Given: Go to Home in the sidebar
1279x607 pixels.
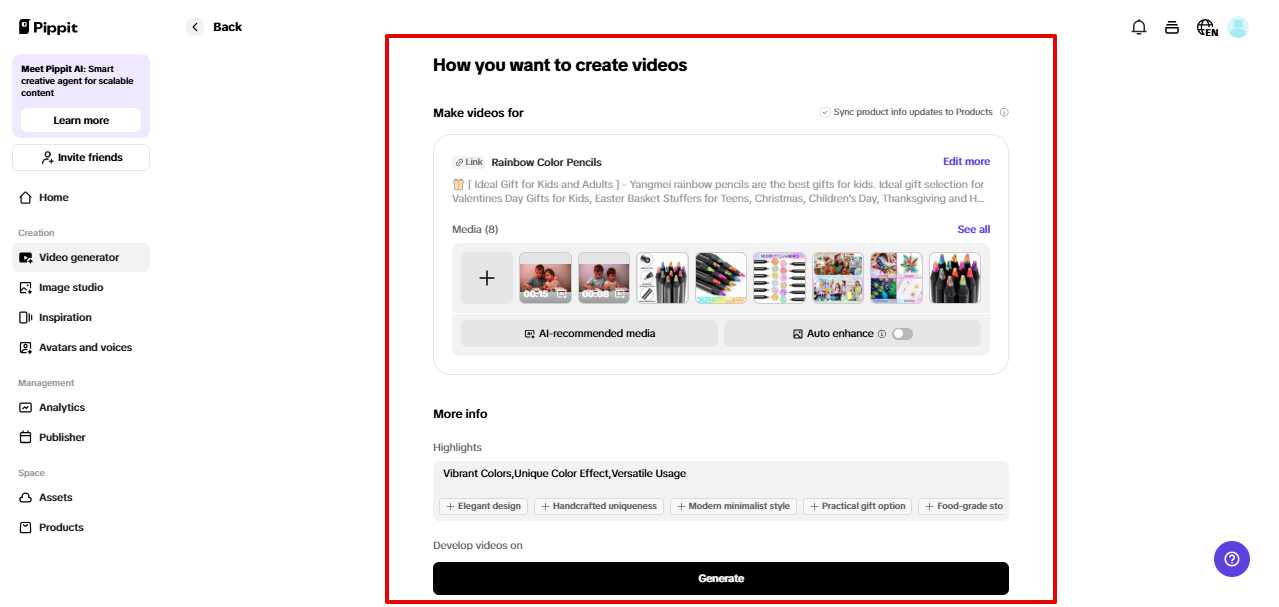Looking at the screenshot, I should 51,197.
